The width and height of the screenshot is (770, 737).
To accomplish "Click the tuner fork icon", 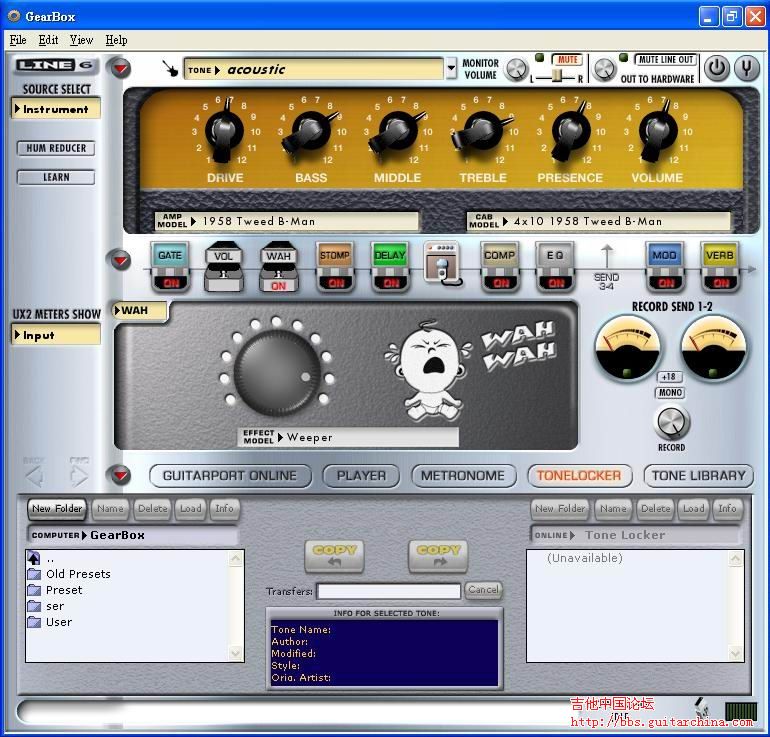I will point(746,68).
